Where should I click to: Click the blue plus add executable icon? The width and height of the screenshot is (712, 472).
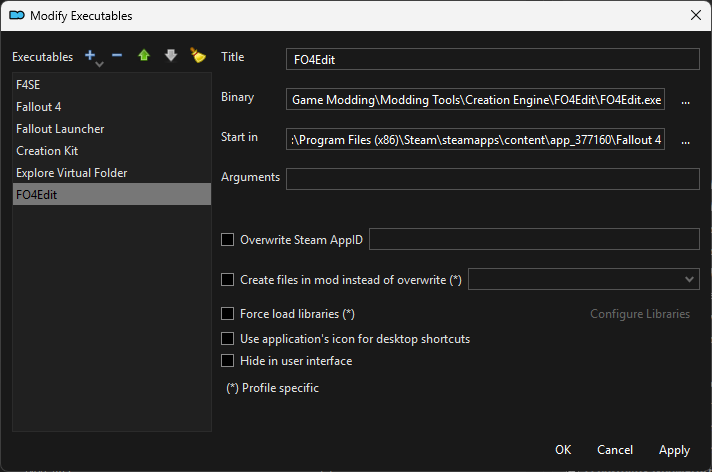91,56
